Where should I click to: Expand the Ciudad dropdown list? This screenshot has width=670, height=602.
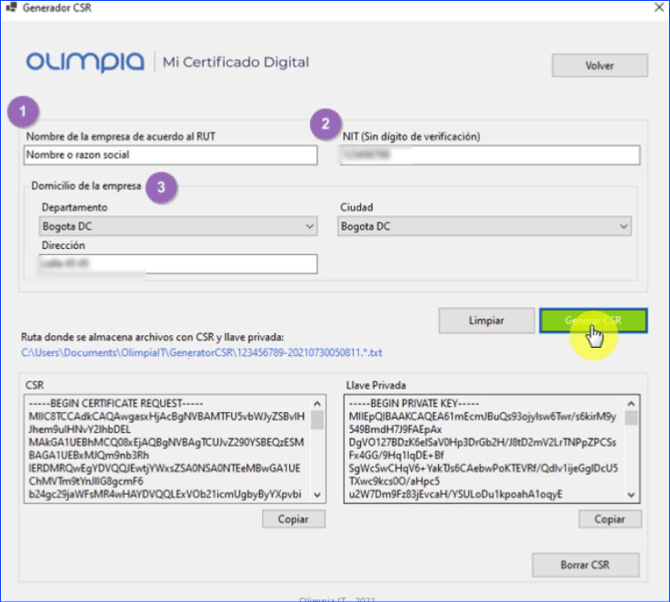[623, 227]
